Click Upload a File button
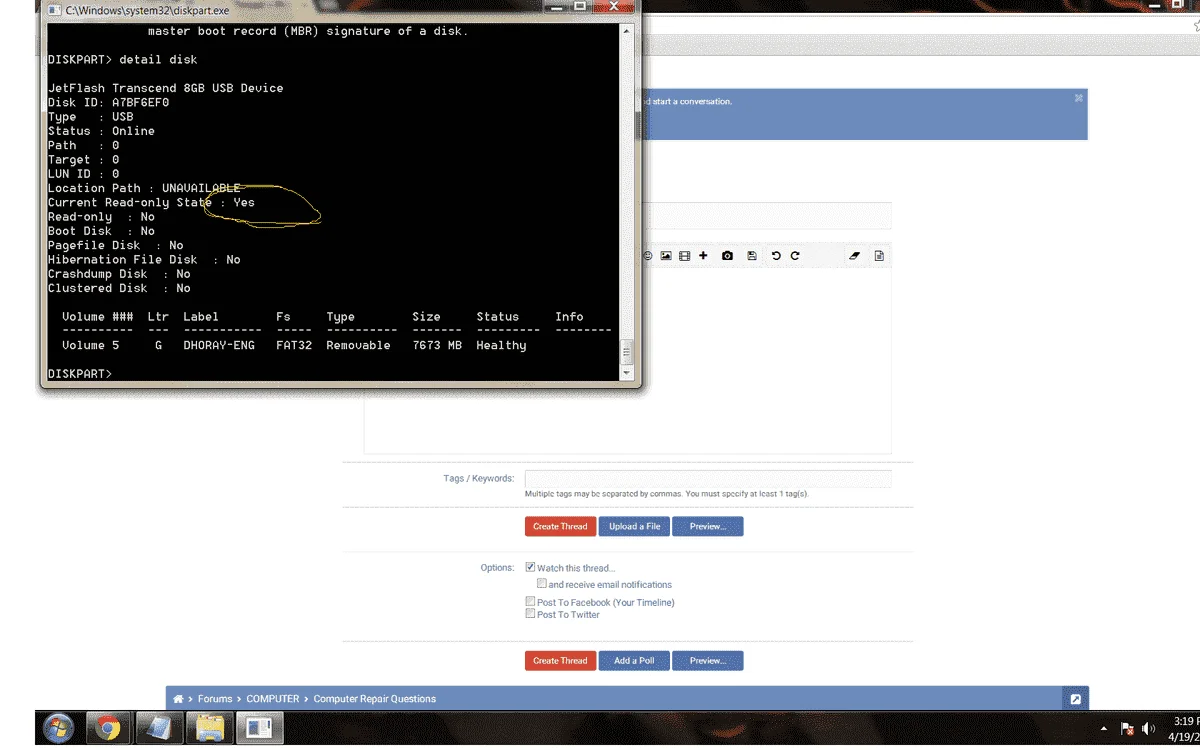Screen dimensions: 1200x750 [634, 526]
